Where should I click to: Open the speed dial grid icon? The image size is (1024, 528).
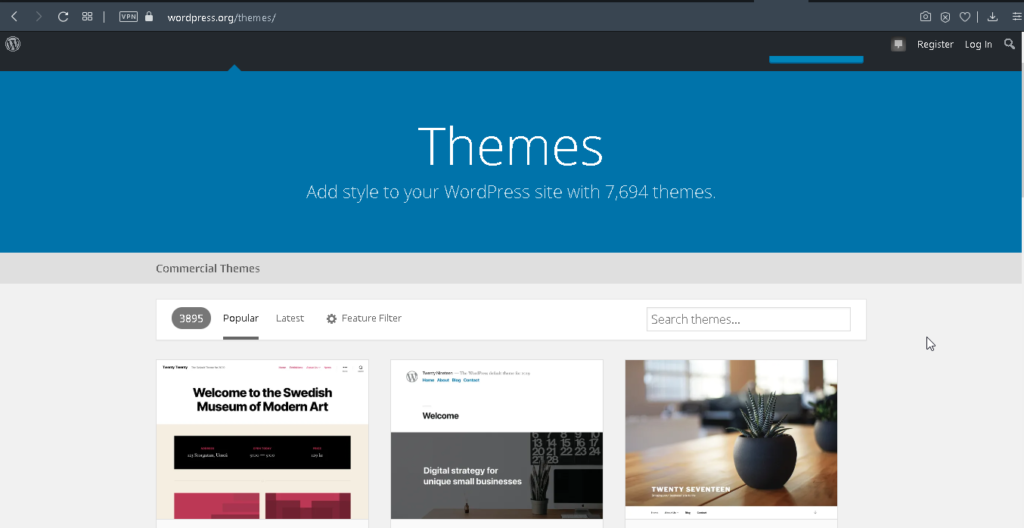(87, 17)
